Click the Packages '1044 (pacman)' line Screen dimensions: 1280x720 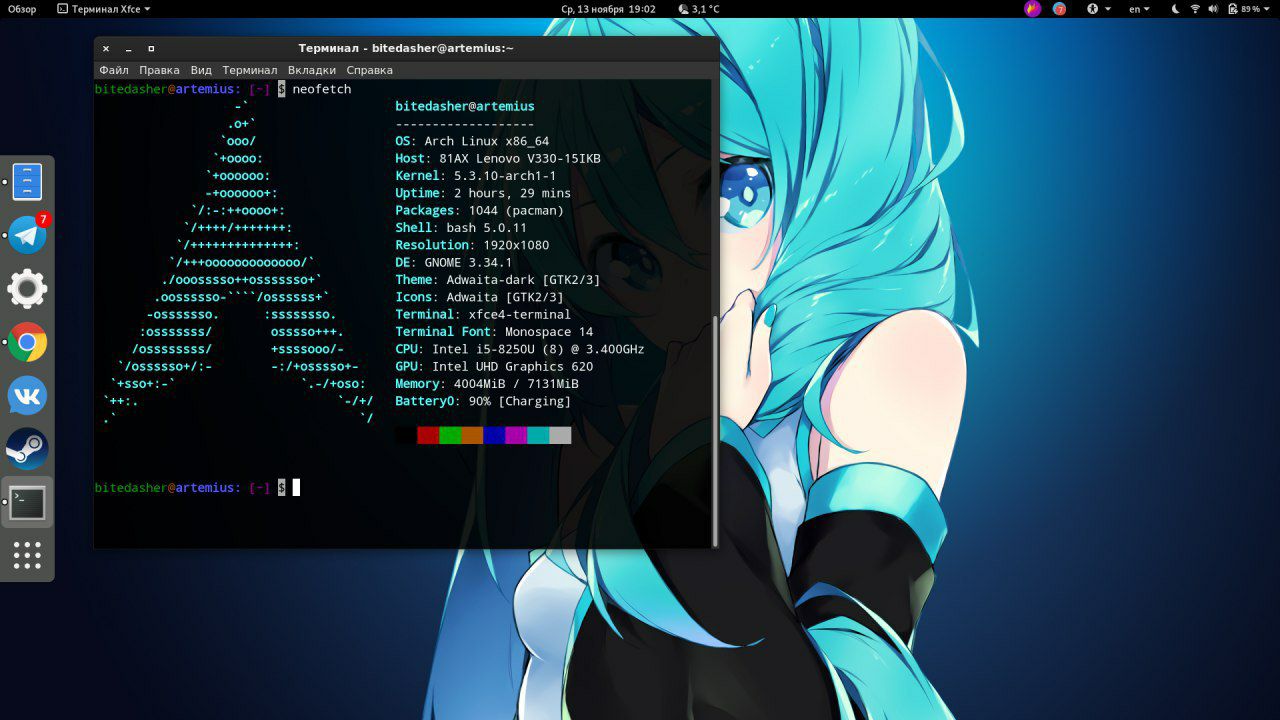click(x=480, y=210)
